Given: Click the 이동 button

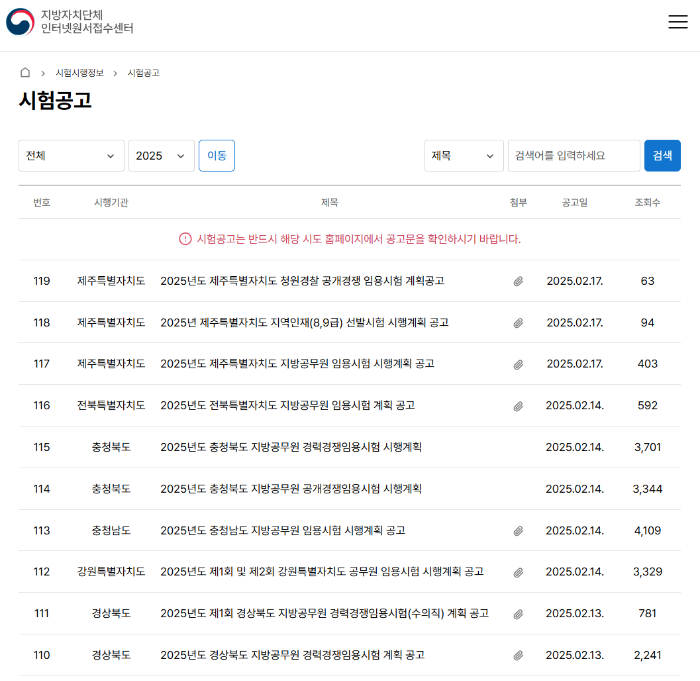Looking at the screenshot, I should tap(217, 155).
